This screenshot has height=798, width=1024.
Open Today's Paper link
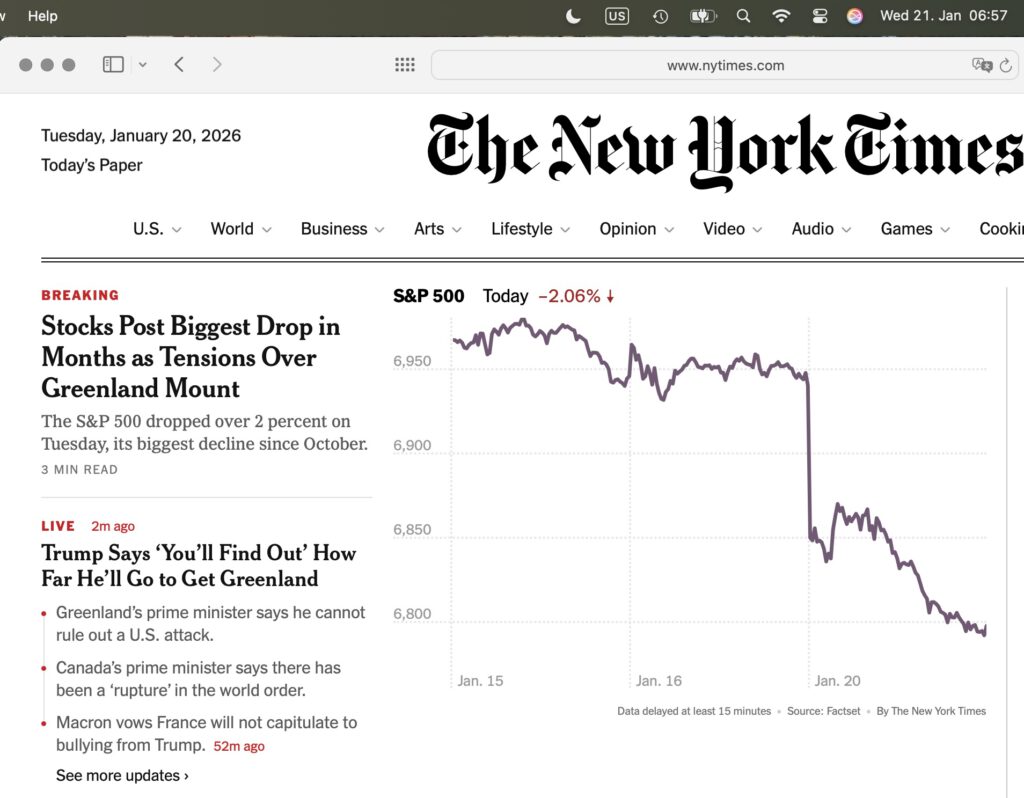click(x=92, y=165)
